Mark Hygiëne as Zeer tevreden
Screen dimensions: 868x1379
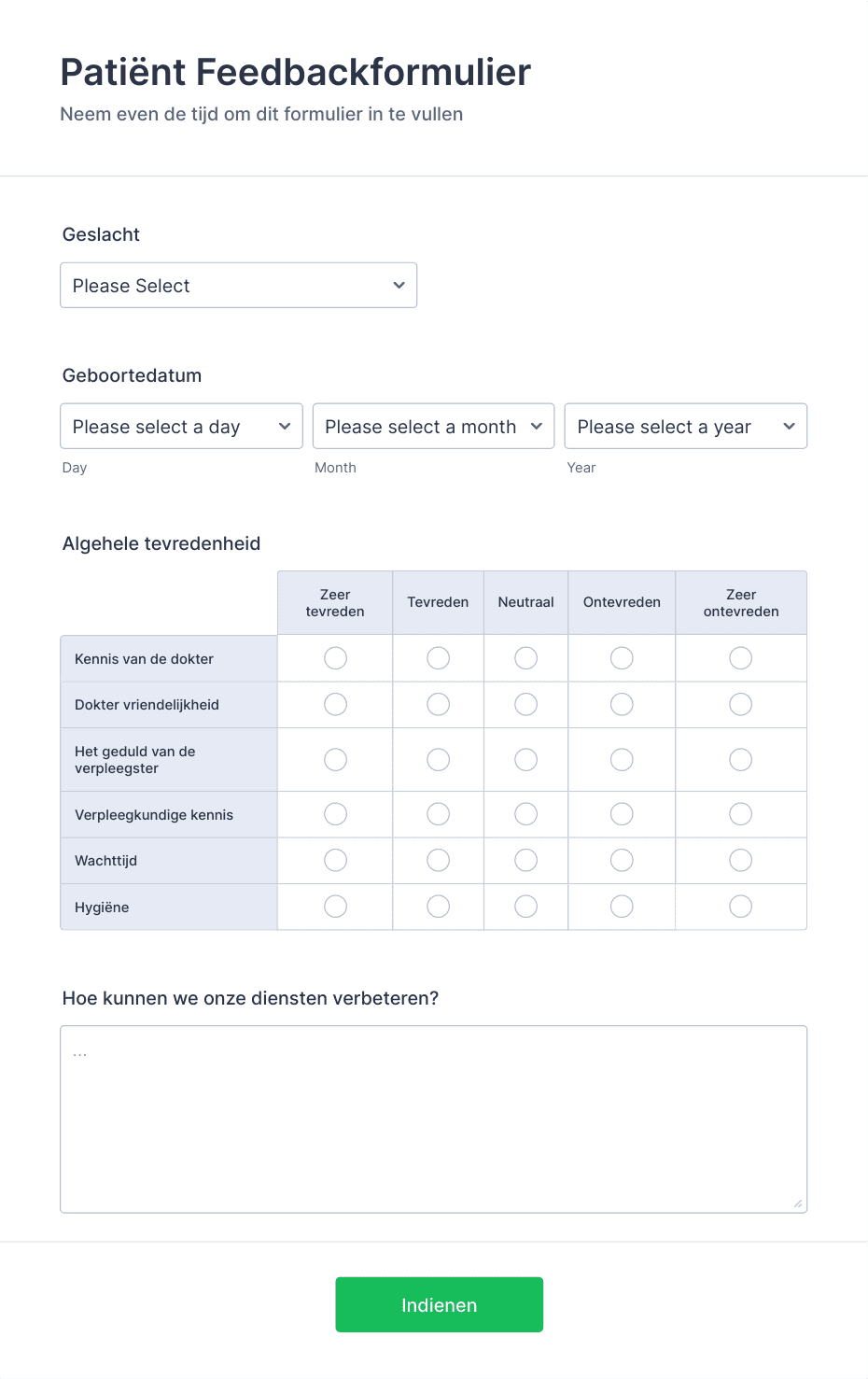[335, 906]
